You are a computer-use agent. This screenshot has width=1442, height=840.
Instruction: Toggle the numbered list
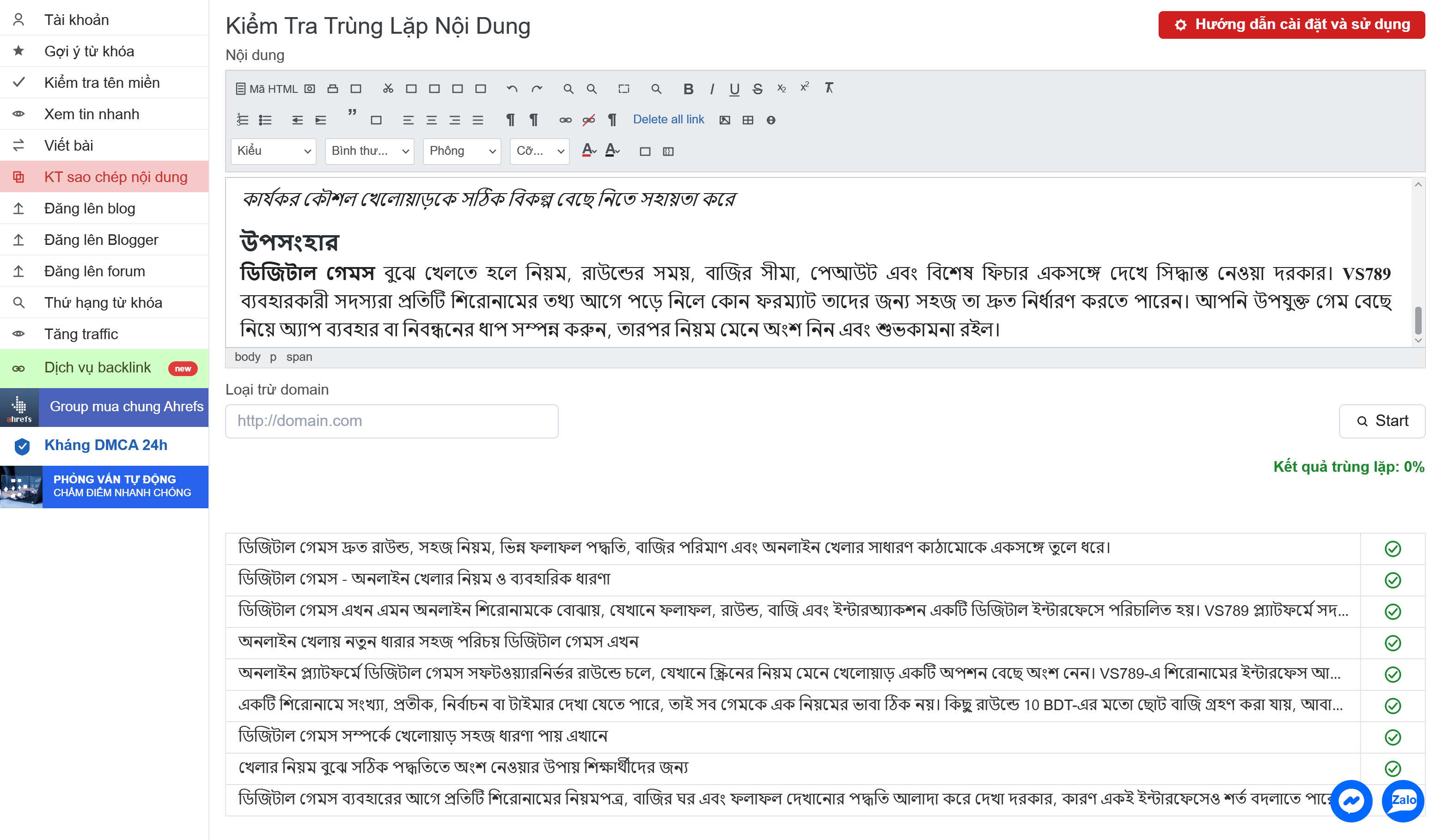[242, 120]
